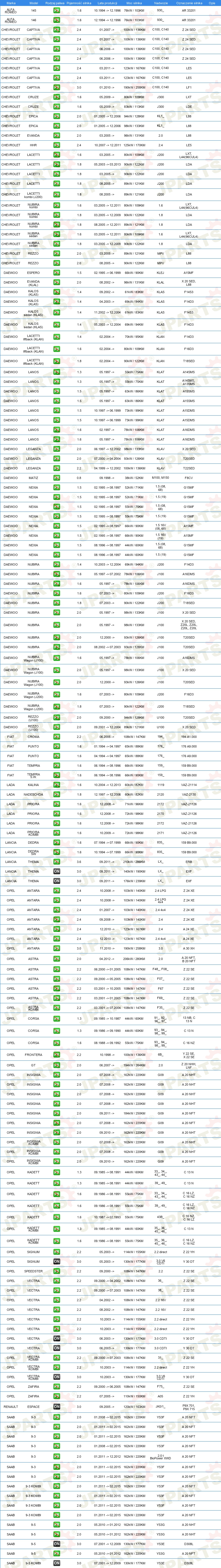221x1568 pixels.
Task: Click fuel icon in Chevrolet EVANDA row
Action: coord(57,136)
